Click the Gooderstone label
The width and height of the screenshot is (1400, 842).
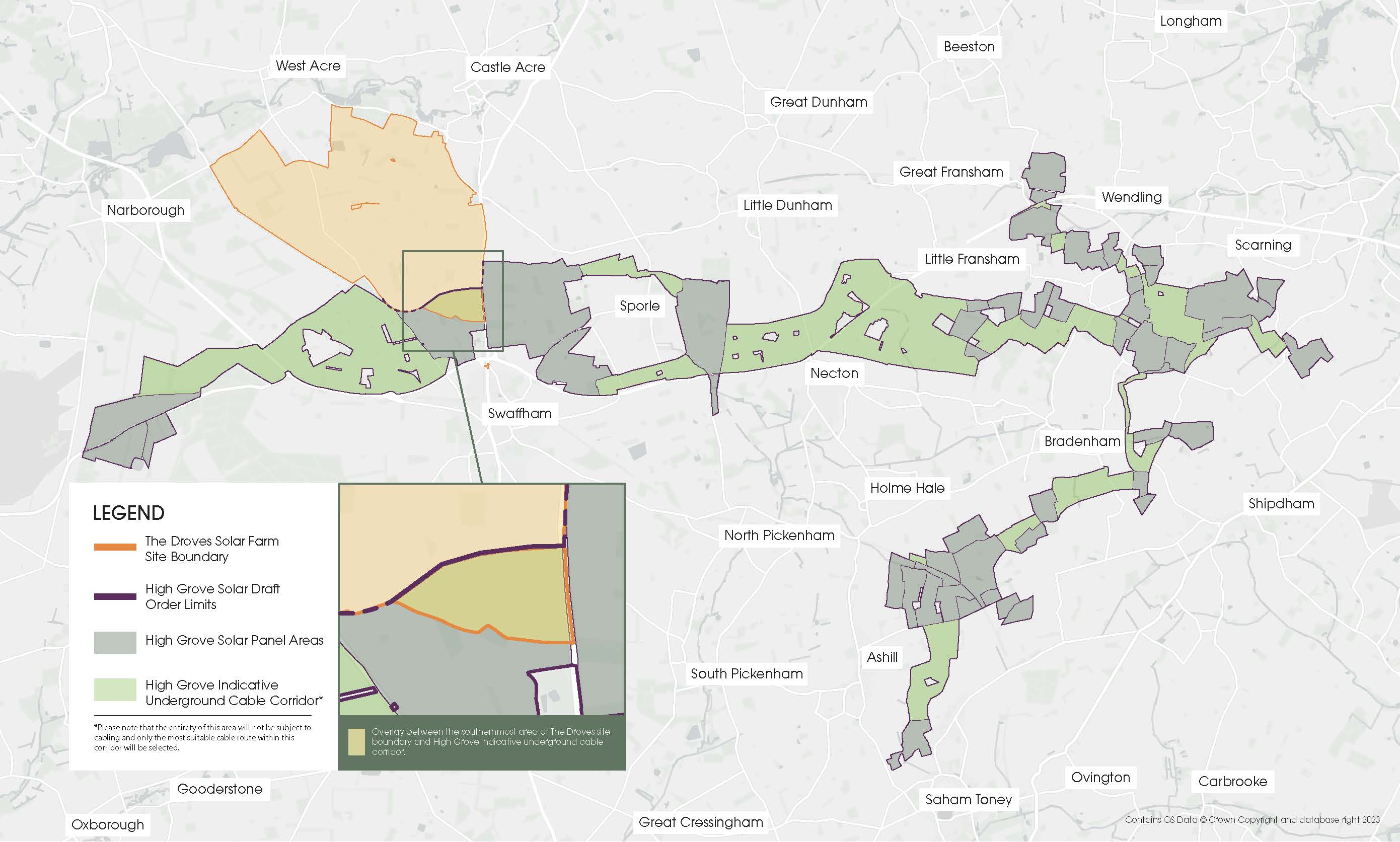point(219,789)
